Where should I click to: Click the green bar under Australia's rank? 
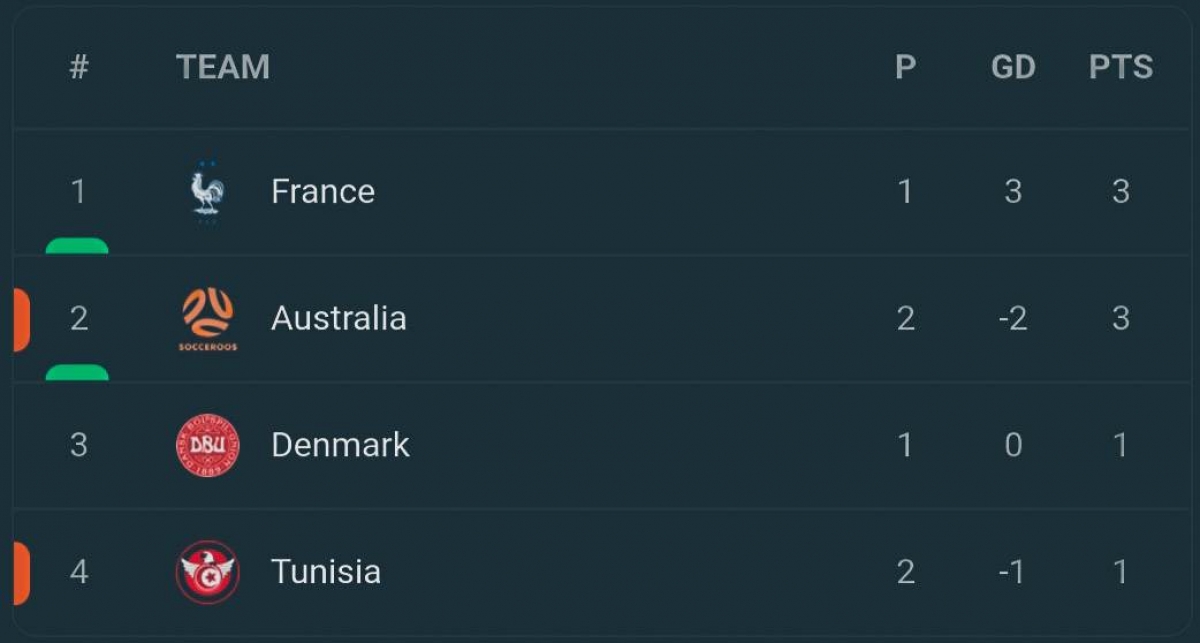coord(77,373)
